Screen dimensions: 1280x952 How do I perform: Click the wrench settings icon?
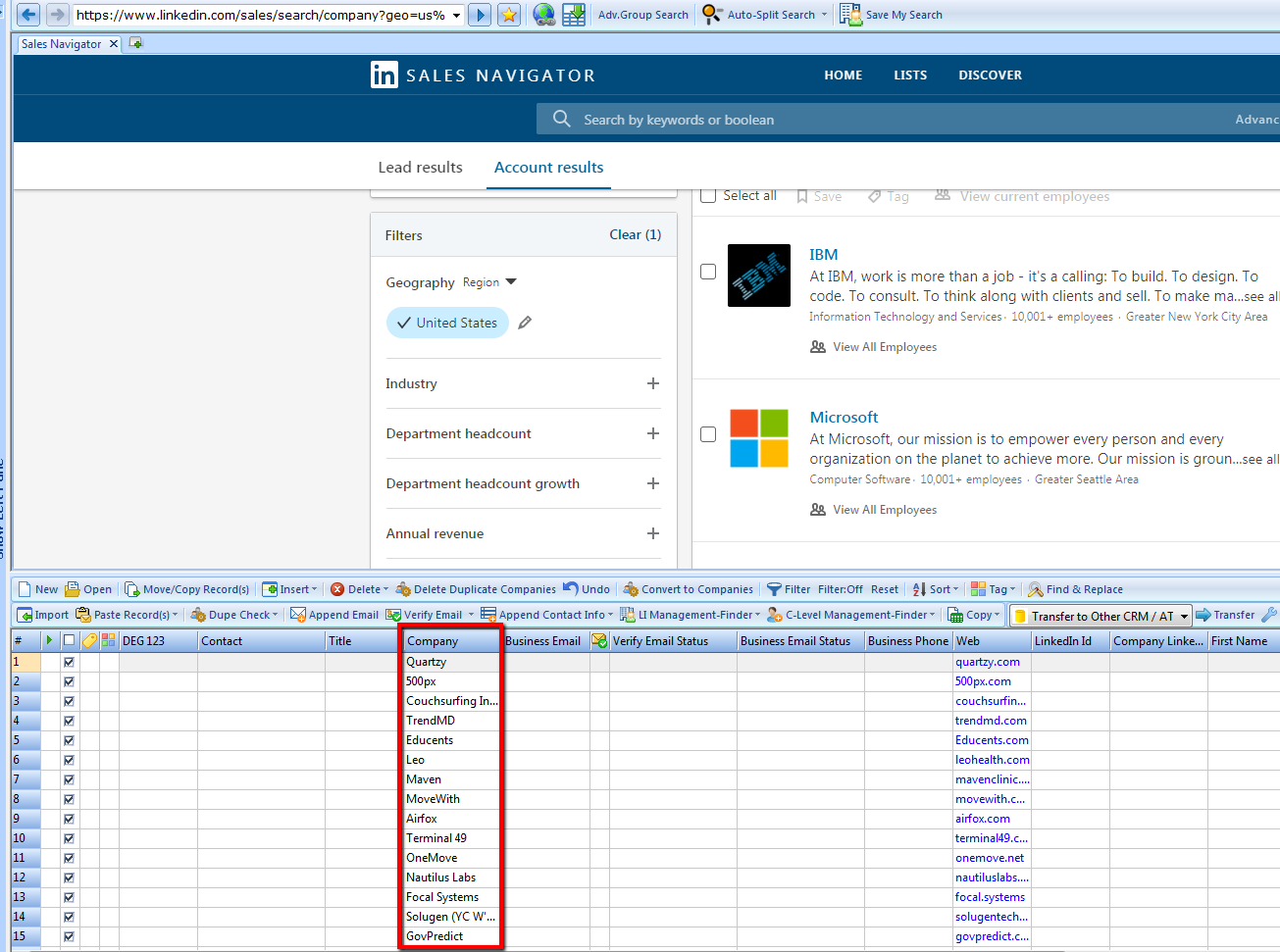(x=1268, y=615)
